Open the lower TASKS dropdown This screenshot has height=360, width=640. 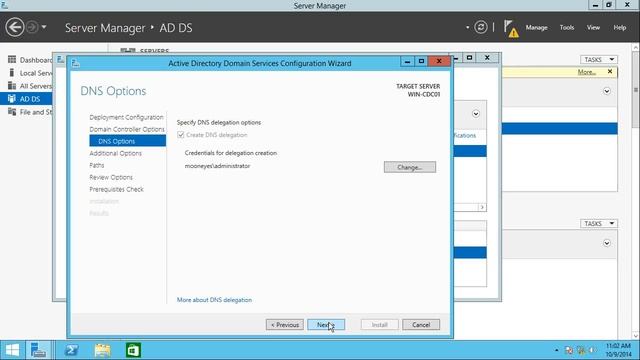click(x=599, y=224)
